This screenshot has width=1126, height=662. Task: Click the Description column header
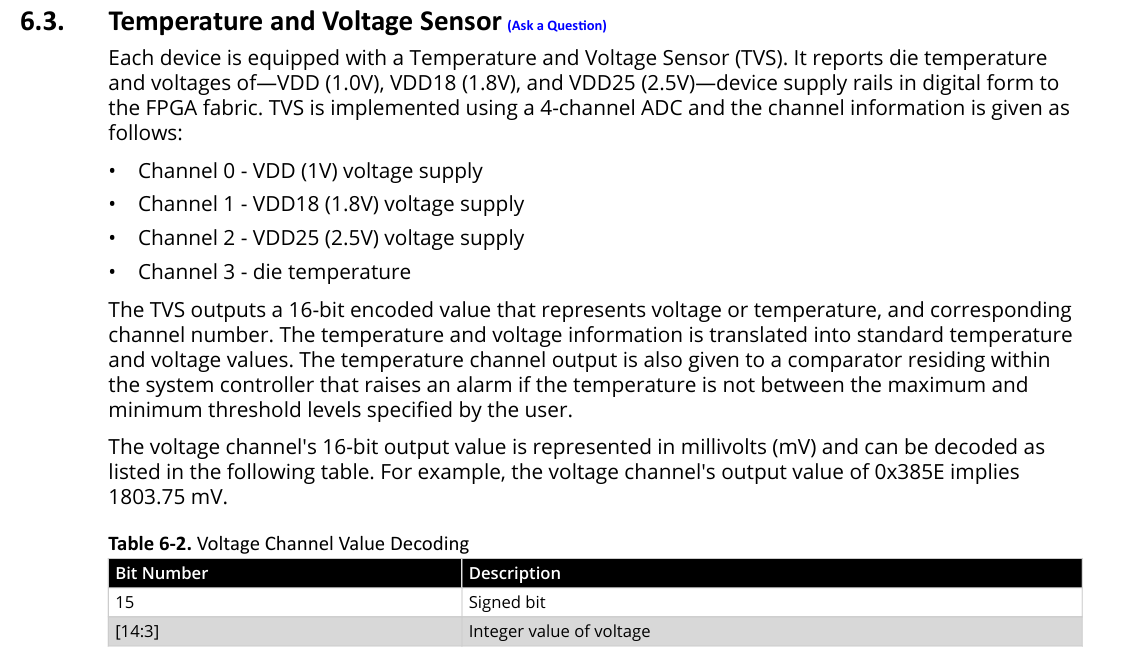click(x=772, y=573)
